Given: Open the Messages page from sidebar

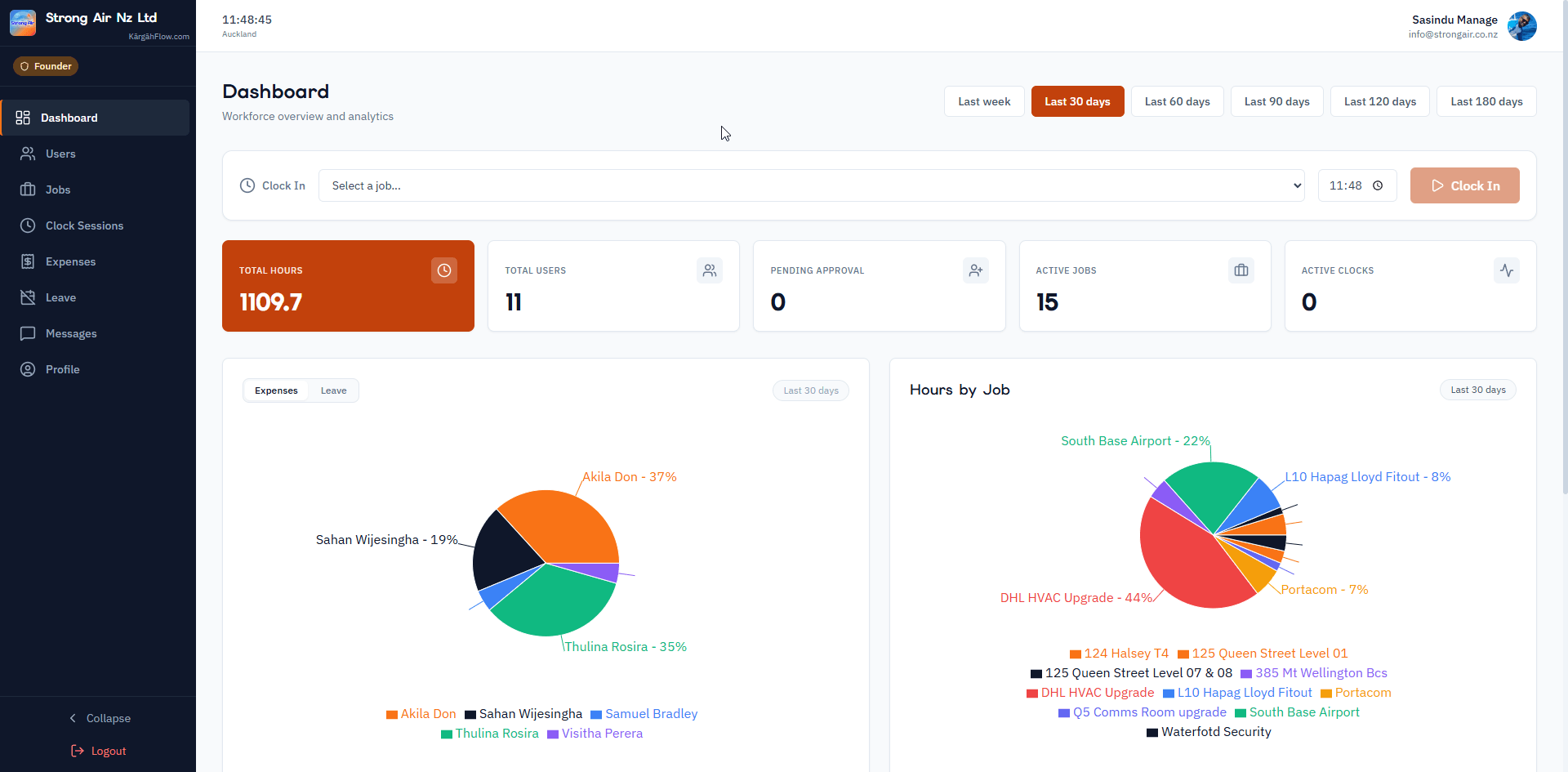Looking at the screenshot, I should [96, 333].
